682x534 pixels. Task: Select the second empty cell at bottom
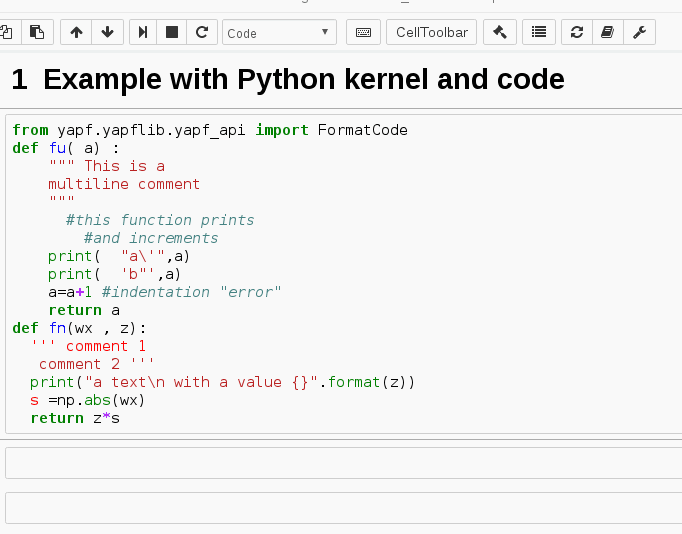point(340,508)
